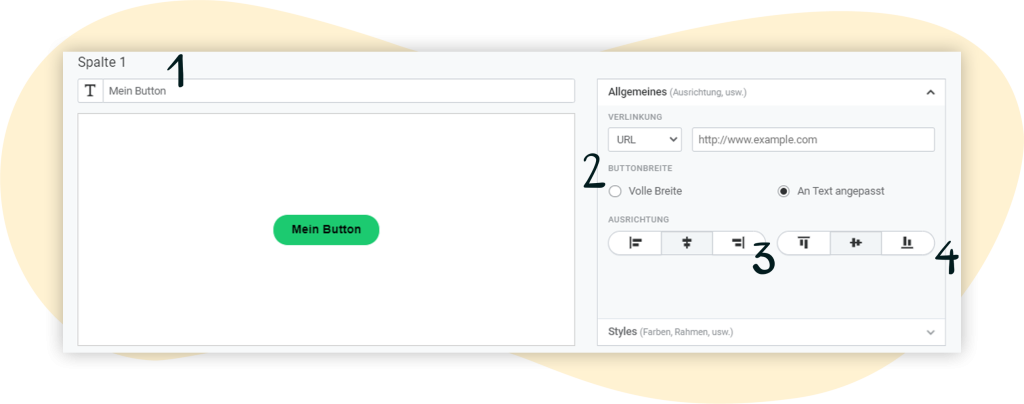1024x404 pixels.
Task: Click the Mein Button text input field
Action: click(x=339, y=91)
